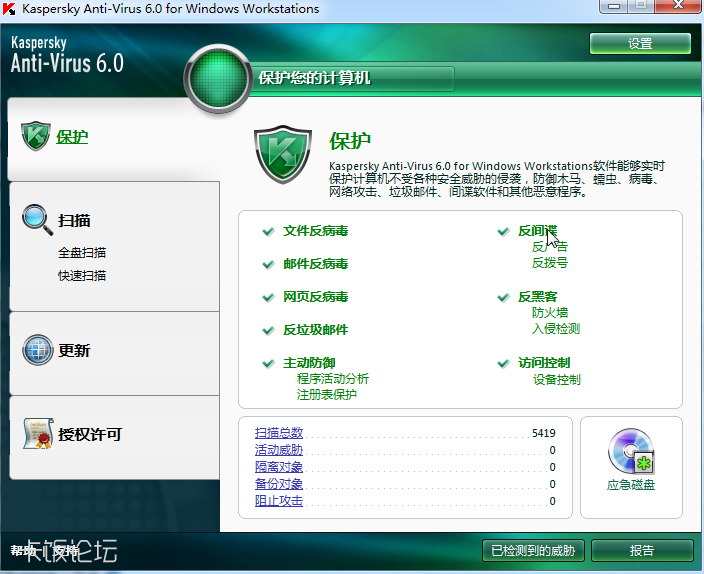The image size is (704, 574).
Task: Open the 已检测到的威胁 button
Action: pyautogui.click(x=533, y=551)
